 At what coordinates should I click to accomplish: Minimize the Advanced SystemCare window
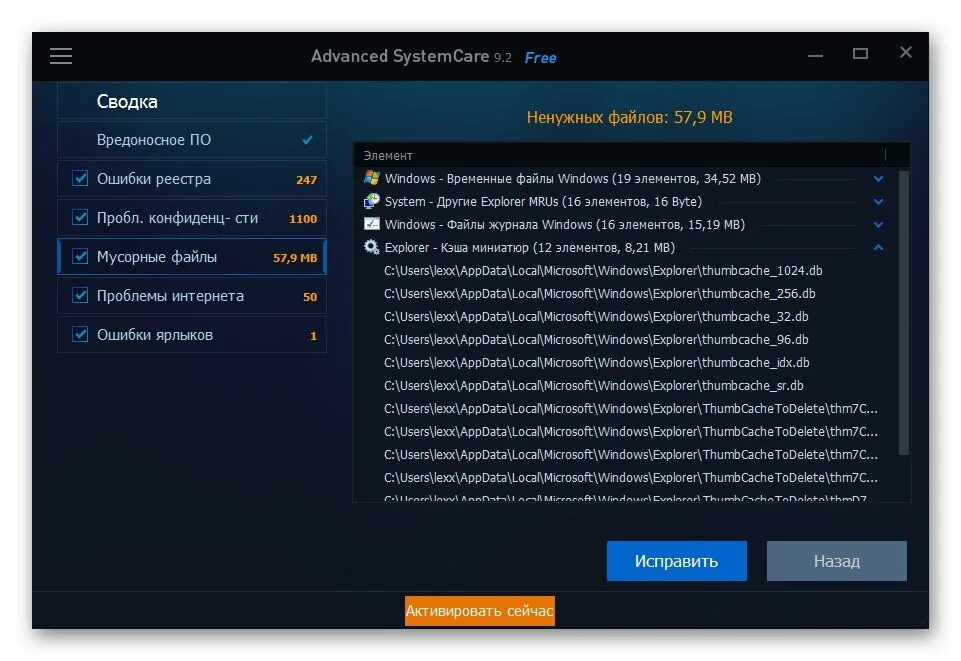(815, 55)
